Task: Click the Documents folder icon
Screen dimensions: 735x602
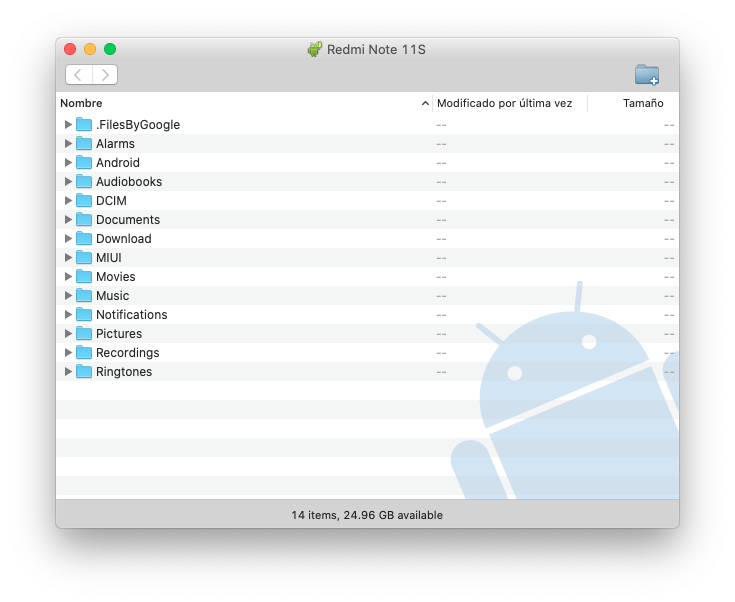Action: pyautogui.click(x=84, y=219)
